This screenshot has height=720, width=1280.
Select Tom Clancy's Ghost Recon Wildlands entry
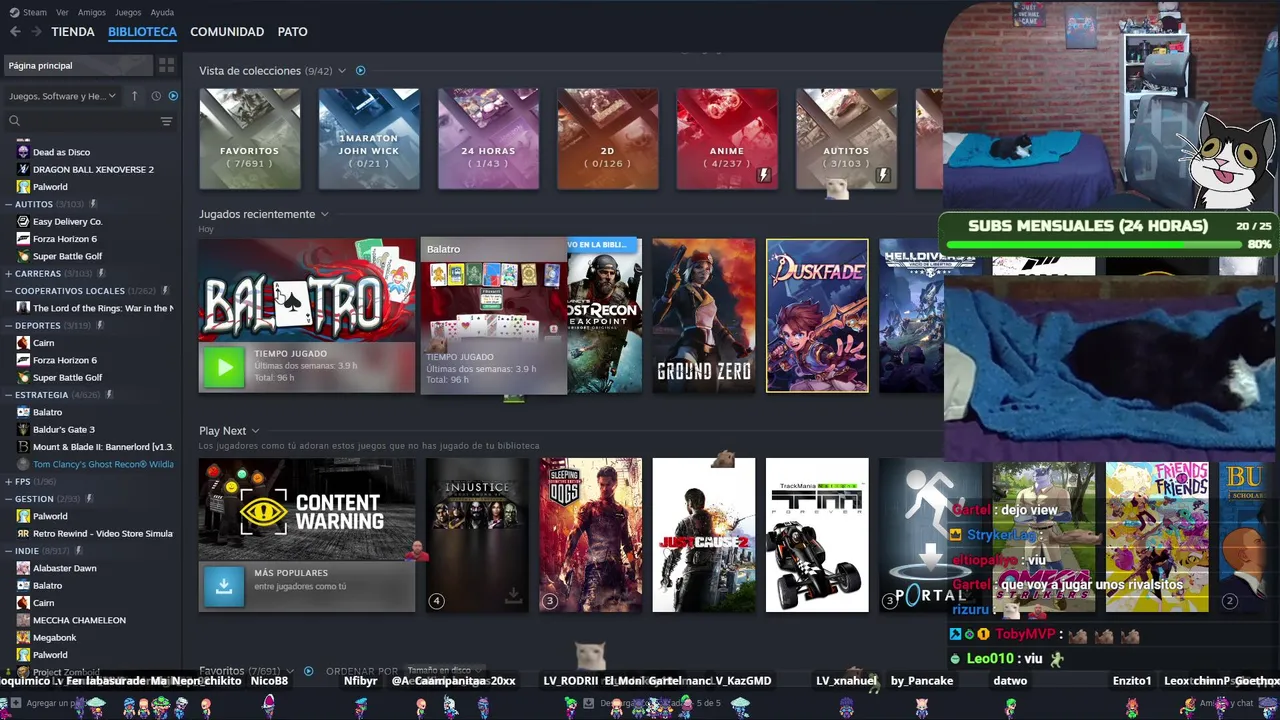(x=95, y=464)
